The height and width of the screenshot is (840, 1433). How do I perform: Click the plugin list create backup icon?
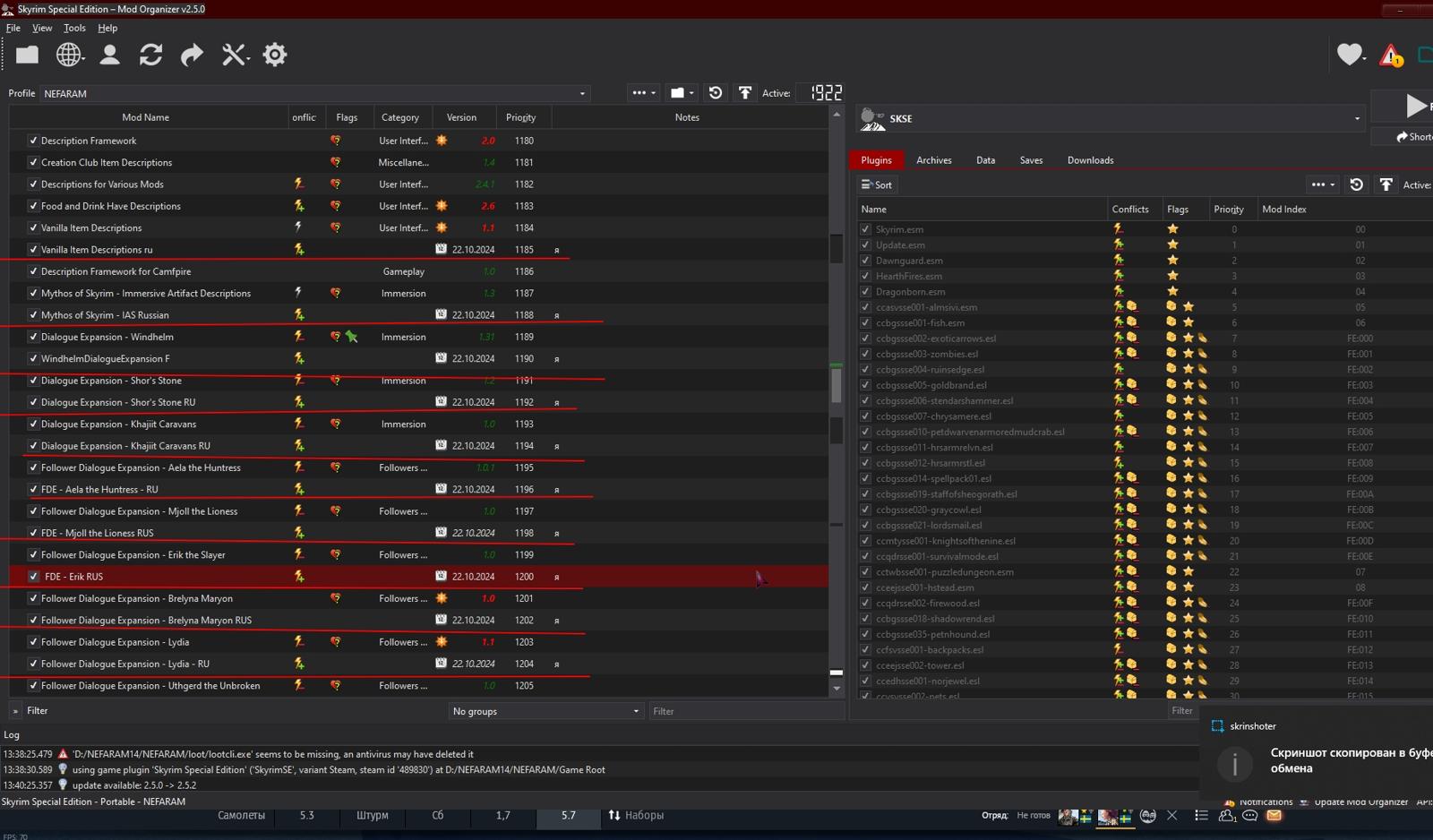[1386, 184]
